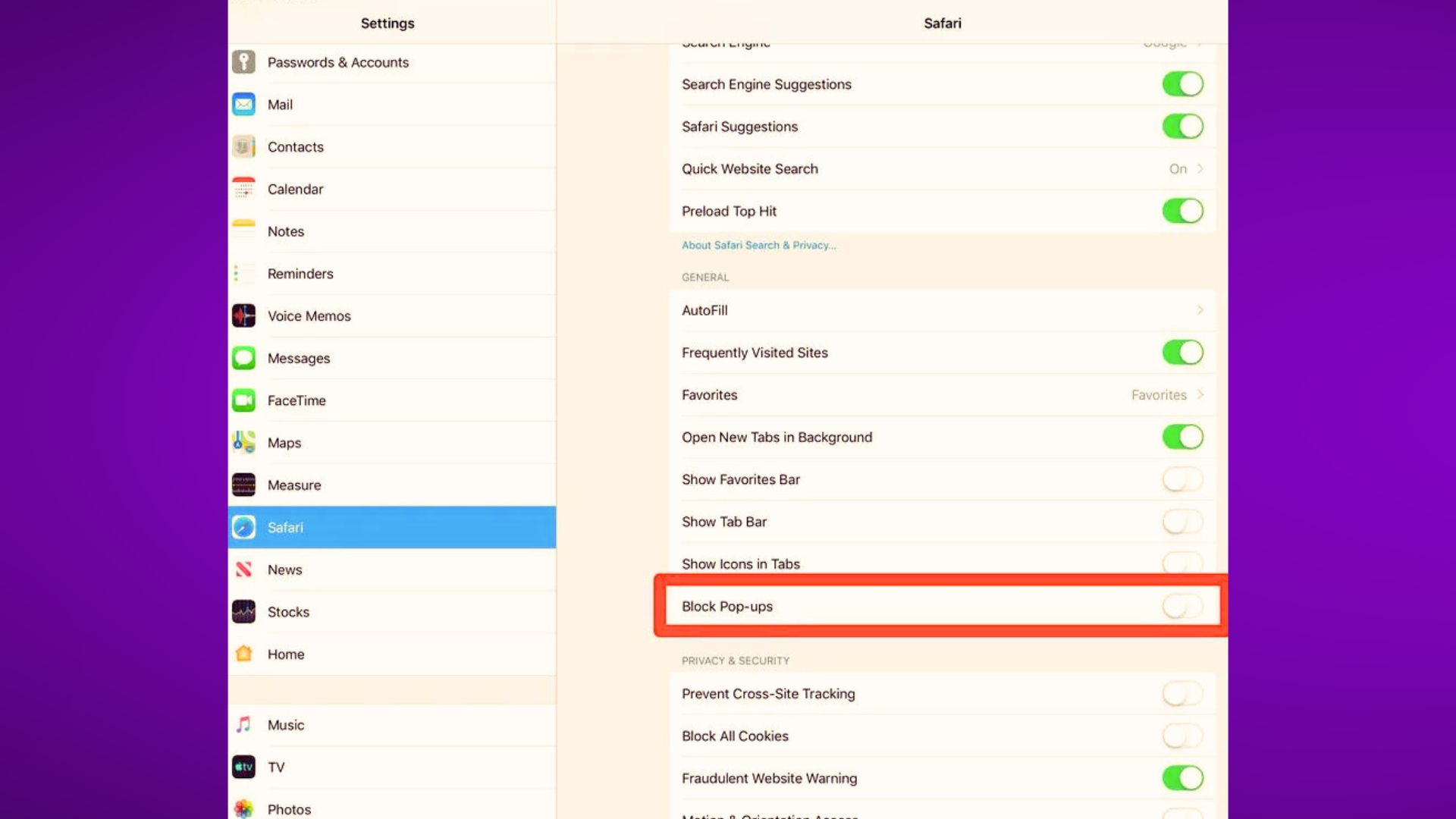Toggle Open New Tabs in Background
The height and width of the screenshot is (819, 1456).
click(1182, 437)
